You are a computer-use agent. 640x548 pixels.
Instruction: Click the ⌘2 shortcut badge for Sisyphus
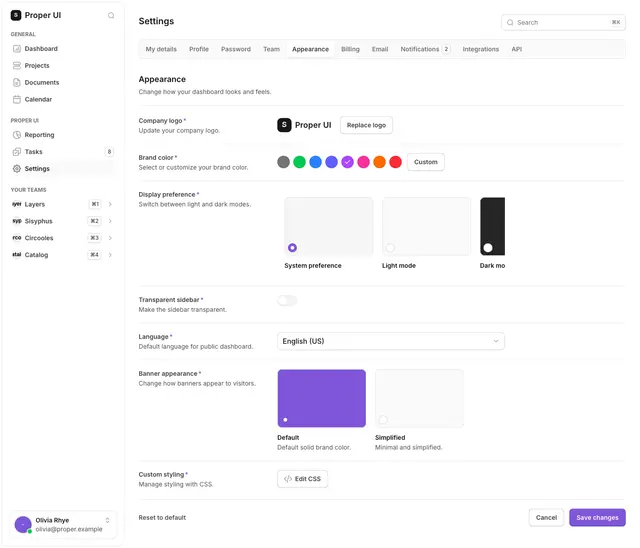(x=95, y=221)
